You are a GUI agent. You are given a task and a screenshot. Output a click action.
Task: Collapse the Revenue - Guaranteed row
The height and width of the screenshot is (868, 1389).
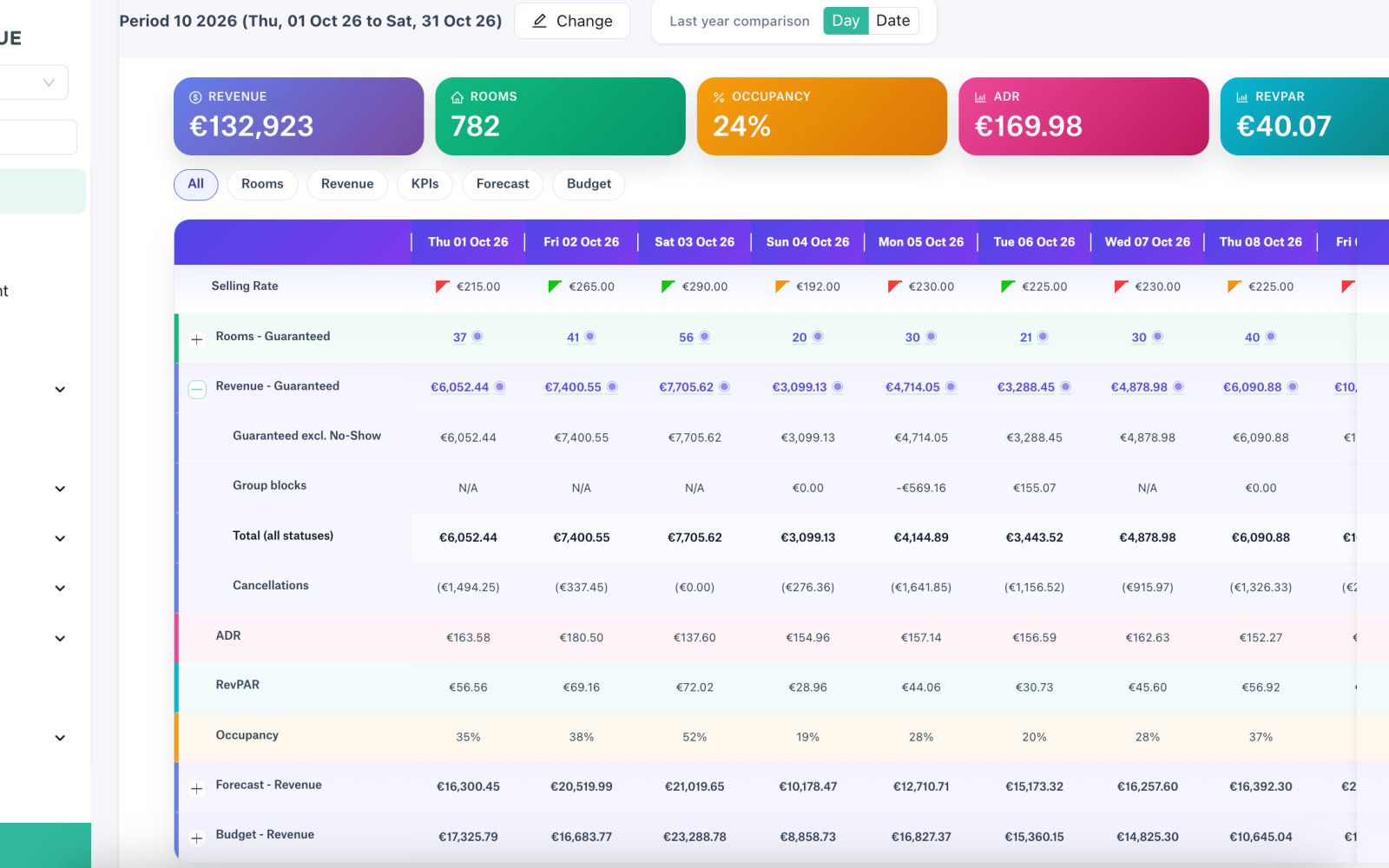pyautogui.click(x=197, y=389)
